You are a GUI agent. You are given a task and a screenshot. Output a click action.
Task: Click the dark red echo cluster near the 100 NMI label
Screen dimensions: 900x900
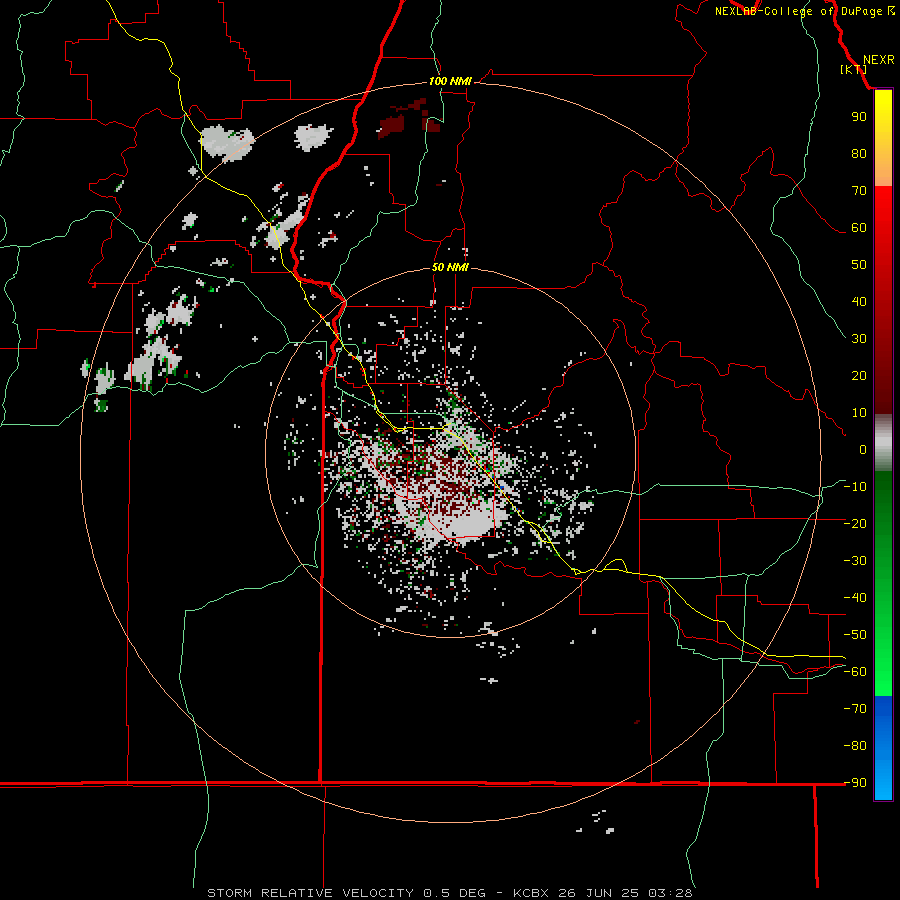point(409,119)
